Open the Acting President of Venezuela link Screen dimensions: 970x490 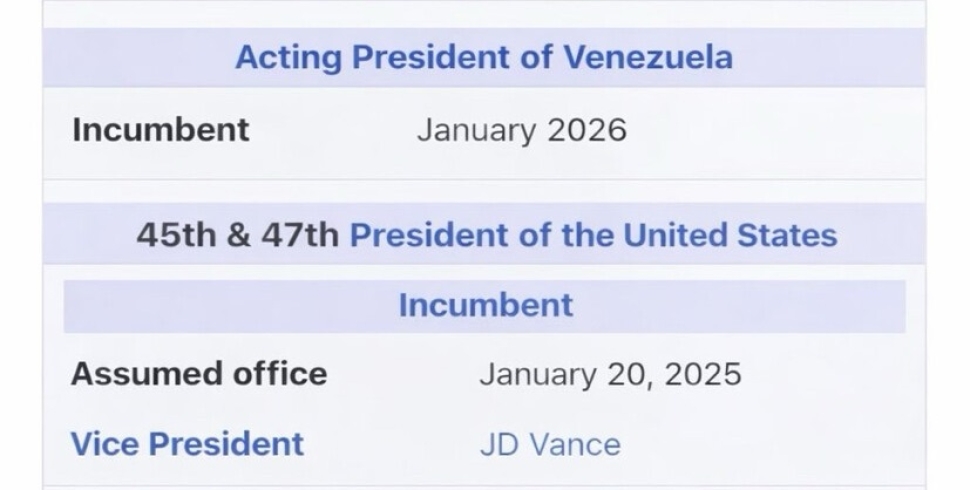click(x=484, y=57)
